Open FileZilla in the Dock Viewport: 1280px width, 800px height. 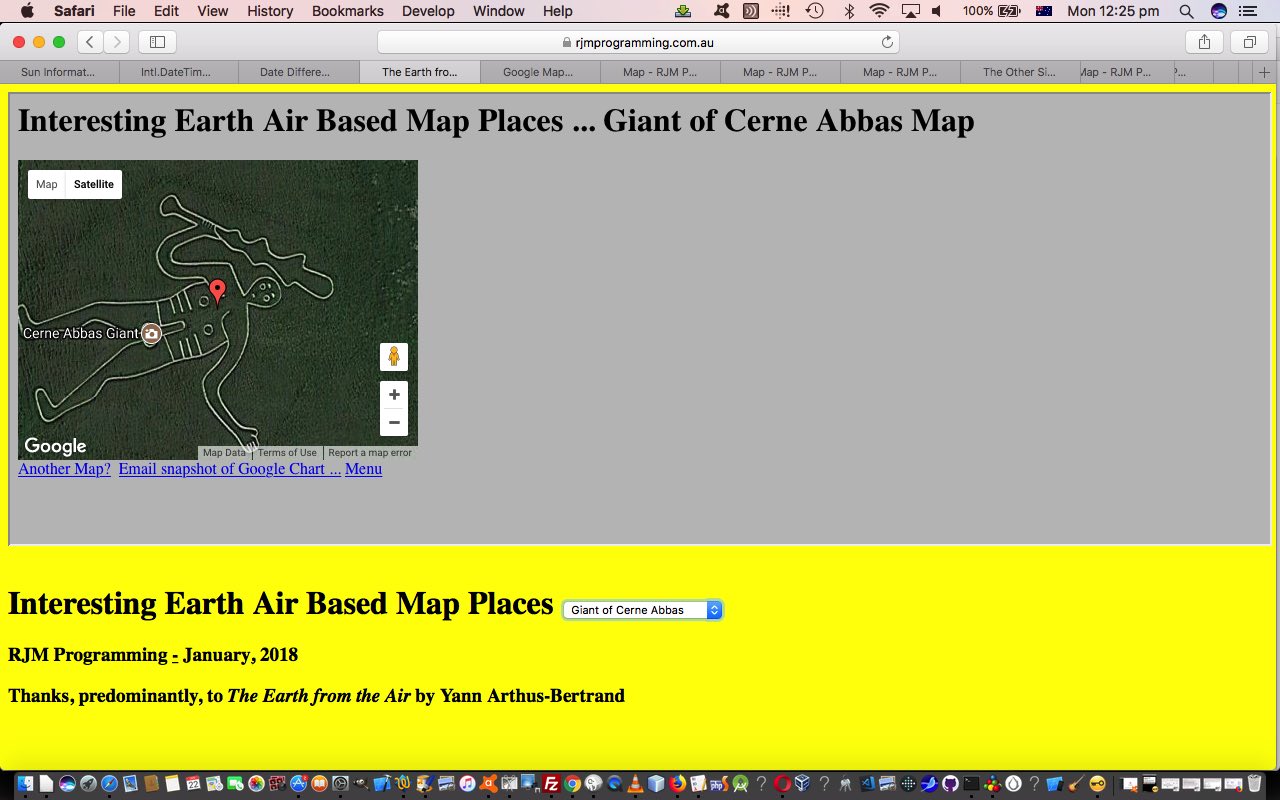[551, 784]
